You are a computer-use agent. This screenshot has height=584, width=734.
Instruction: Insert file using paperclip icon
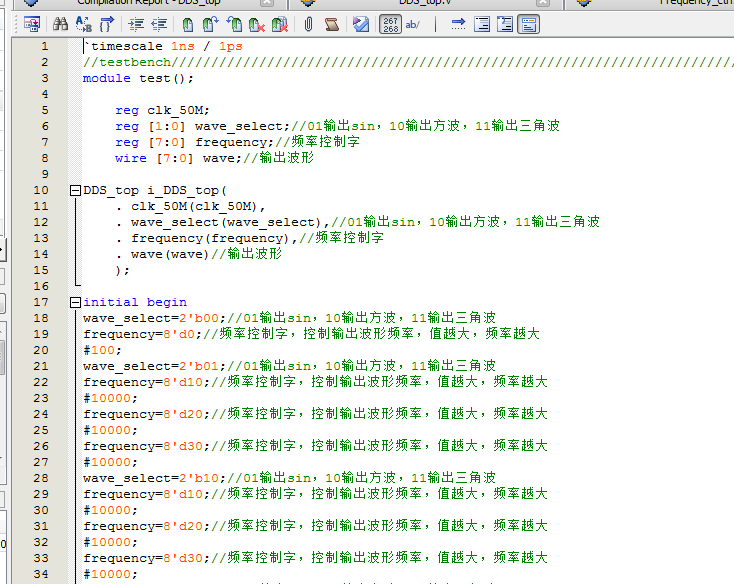click(x=308, y=24)
